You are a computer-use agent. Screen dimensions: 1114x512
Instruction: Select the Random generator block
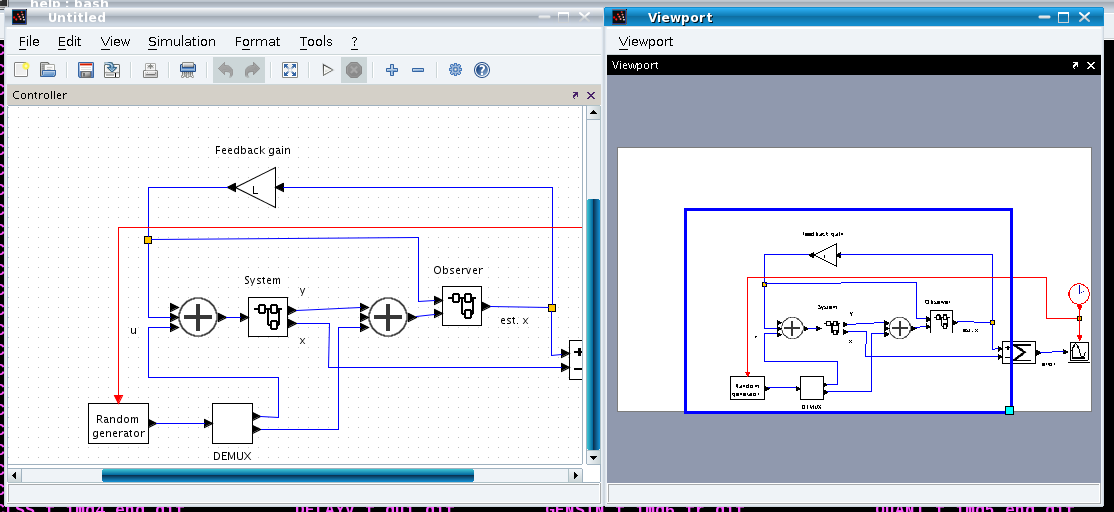click(118, 423)
